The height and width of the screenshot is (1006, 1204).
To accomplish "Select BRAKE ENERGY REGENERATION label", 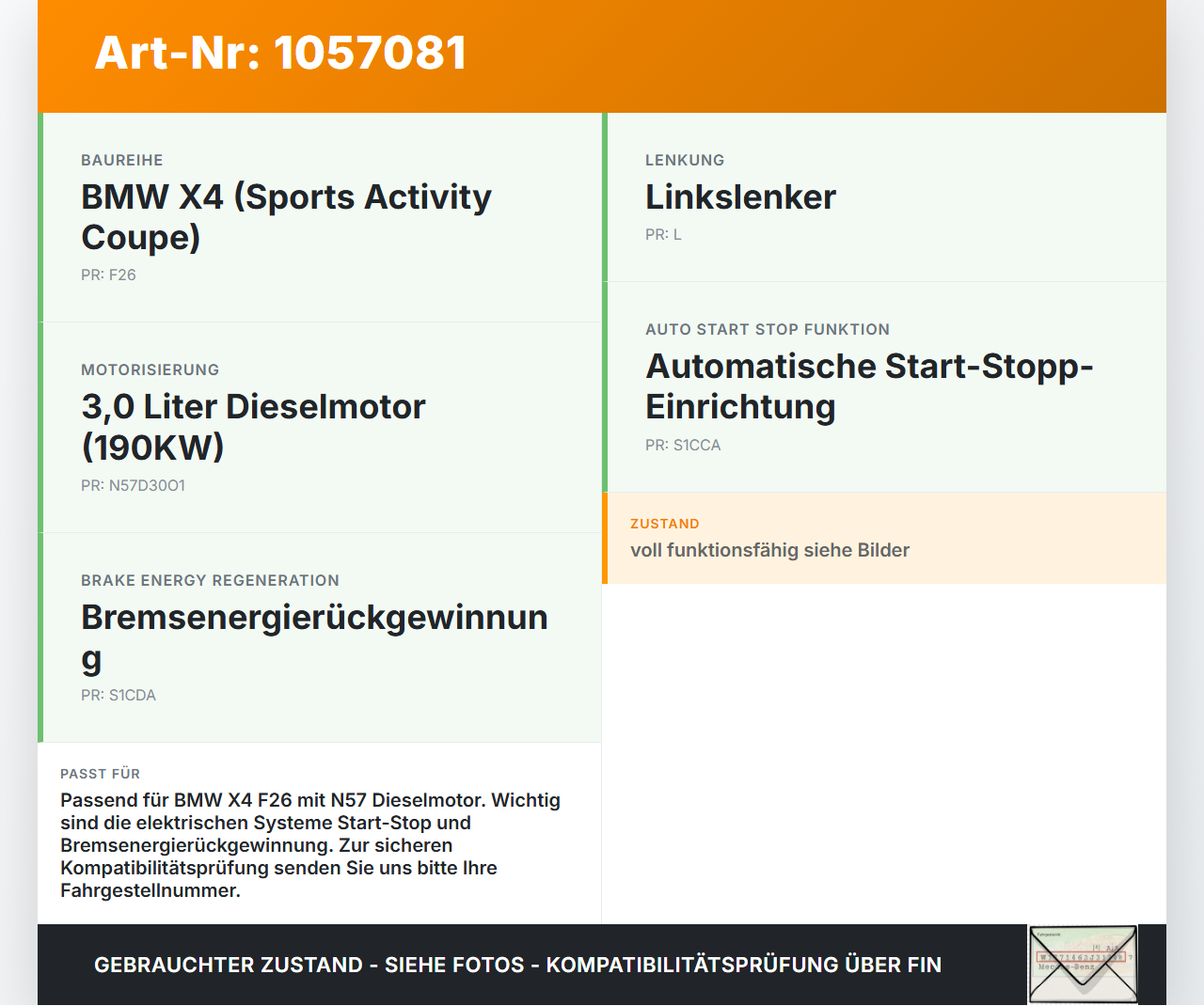I will click(x=210, y=580).
